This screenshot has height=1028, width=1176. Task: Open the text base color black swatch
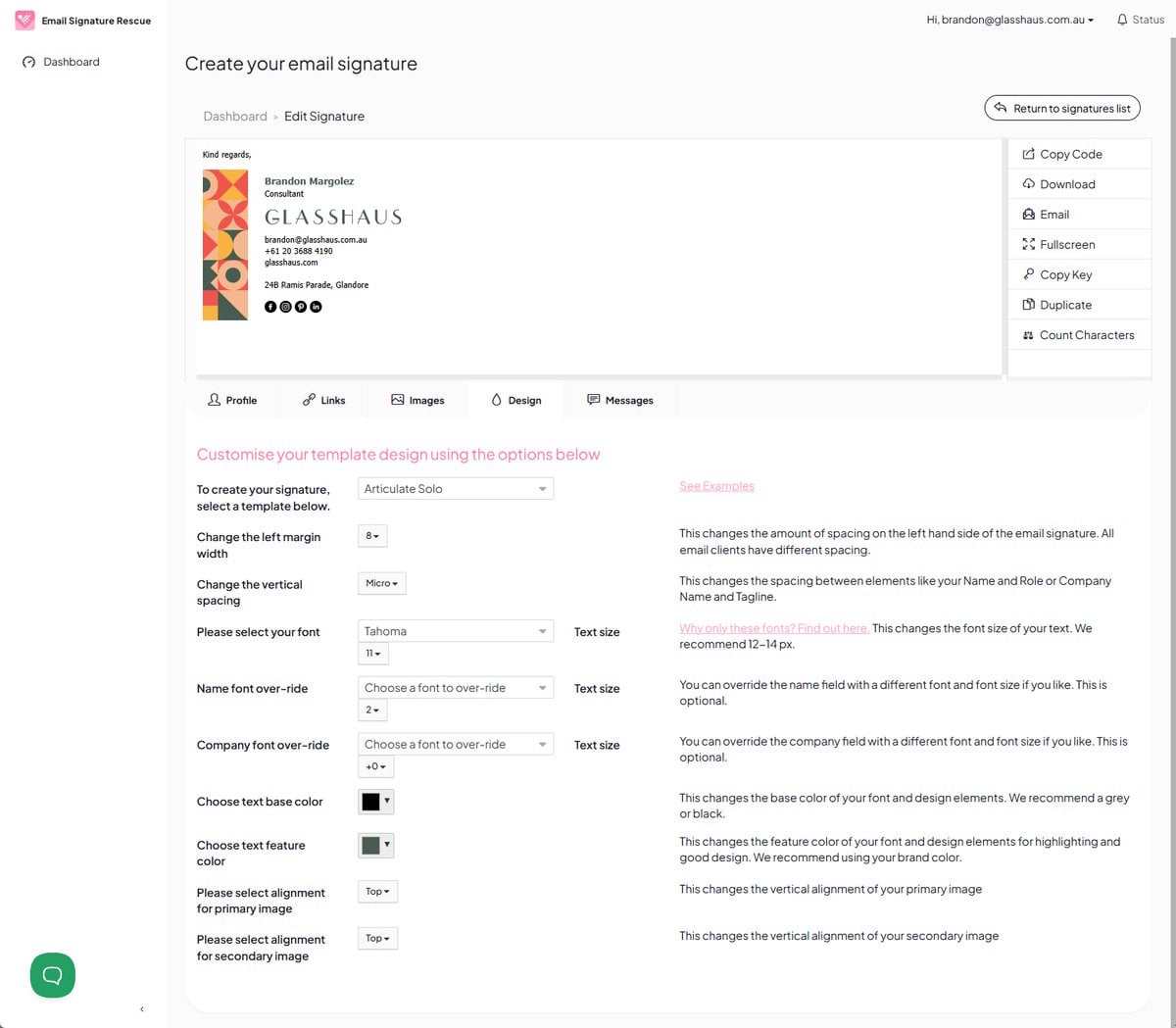tap(376, 802)
